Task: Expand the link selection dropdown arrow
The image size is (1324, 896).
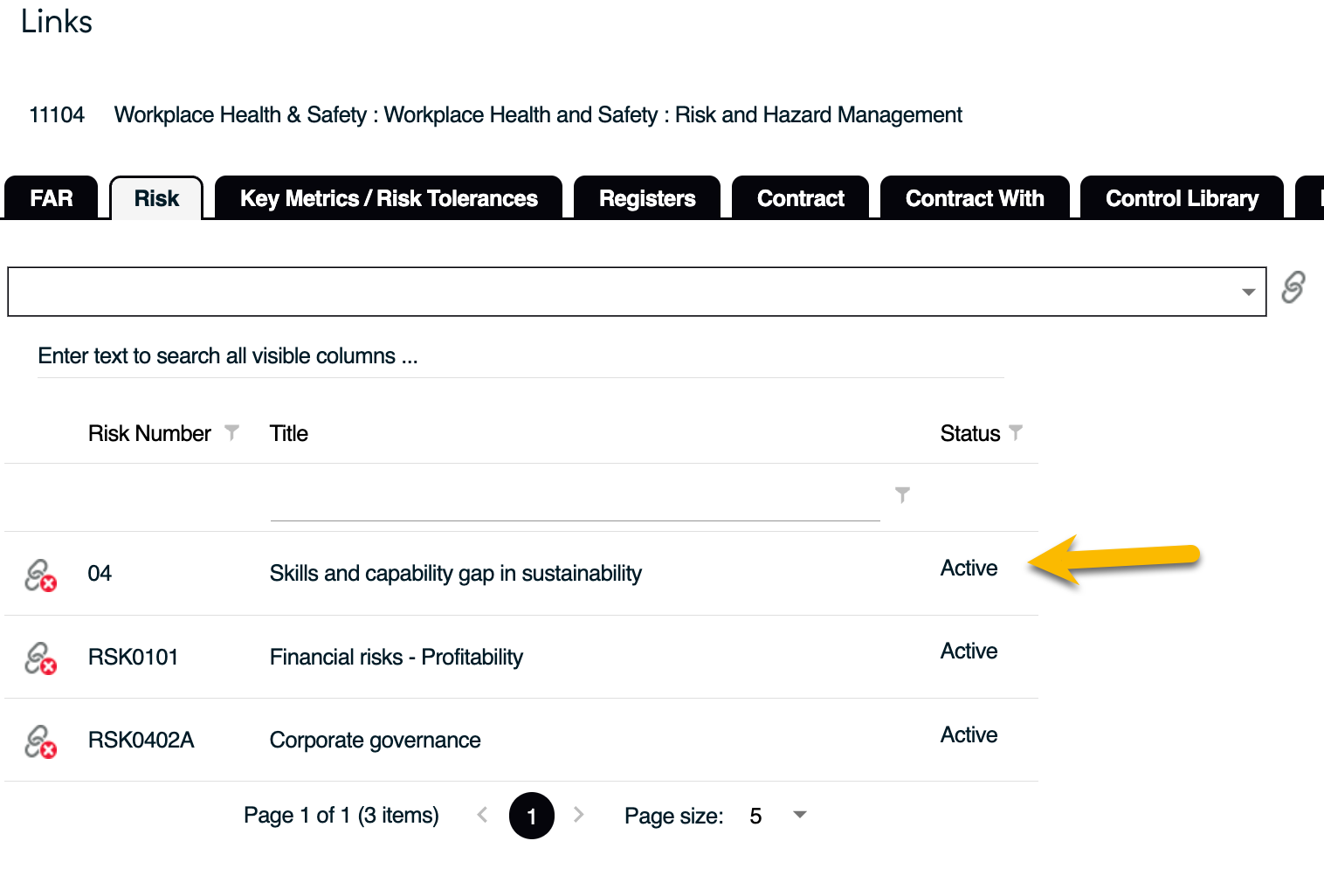Action: (x=1248, y=292)
